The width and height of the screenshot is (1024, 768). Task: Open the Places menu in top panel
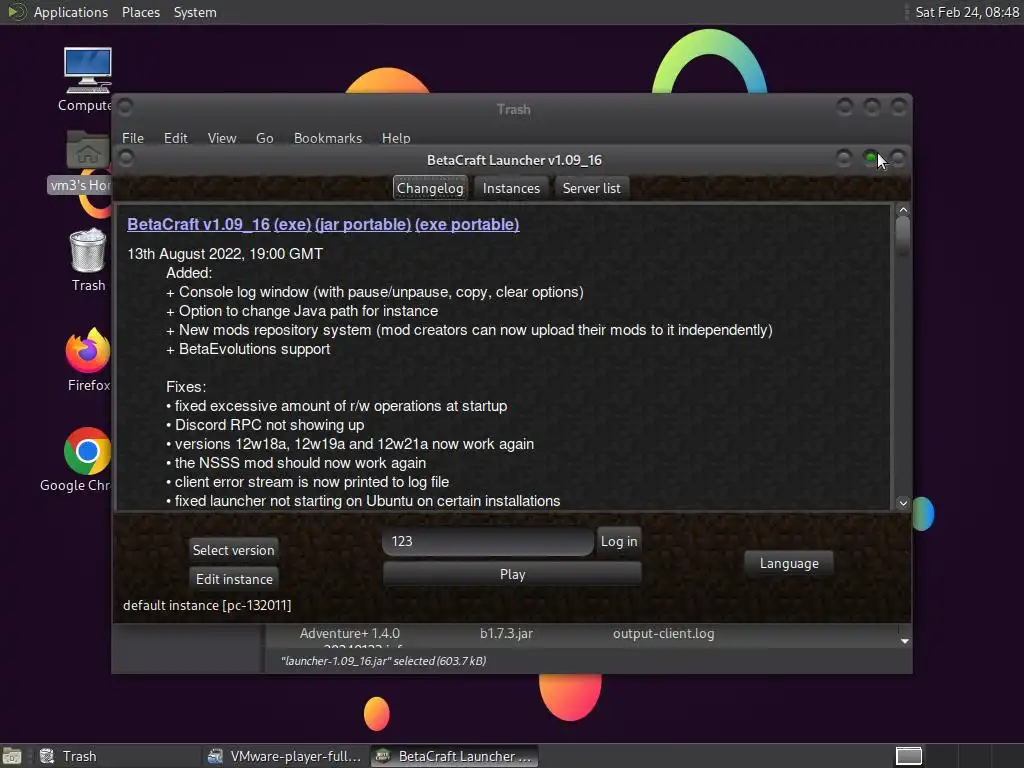tap(141, 12)
